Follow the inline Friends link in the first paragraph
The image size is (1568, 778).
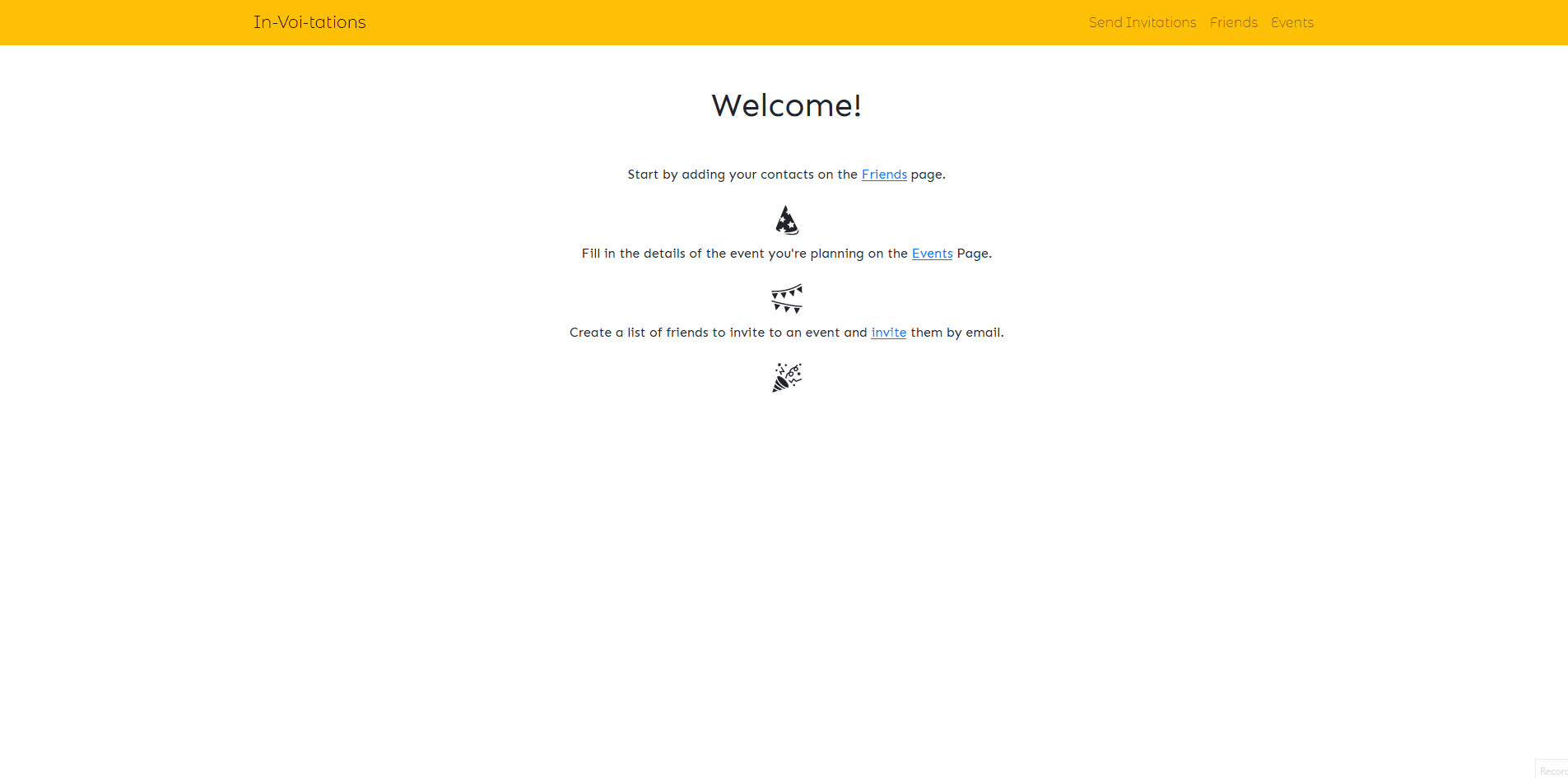(x=884, y=175)
